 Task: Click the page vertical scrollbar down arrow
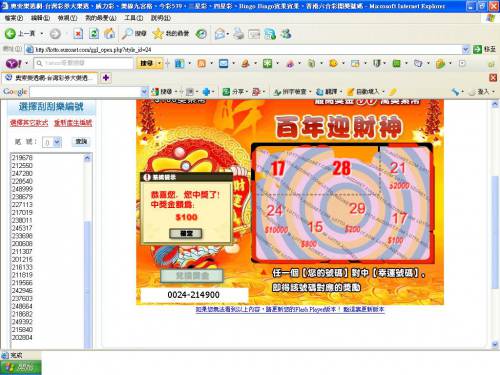(495, 344)
